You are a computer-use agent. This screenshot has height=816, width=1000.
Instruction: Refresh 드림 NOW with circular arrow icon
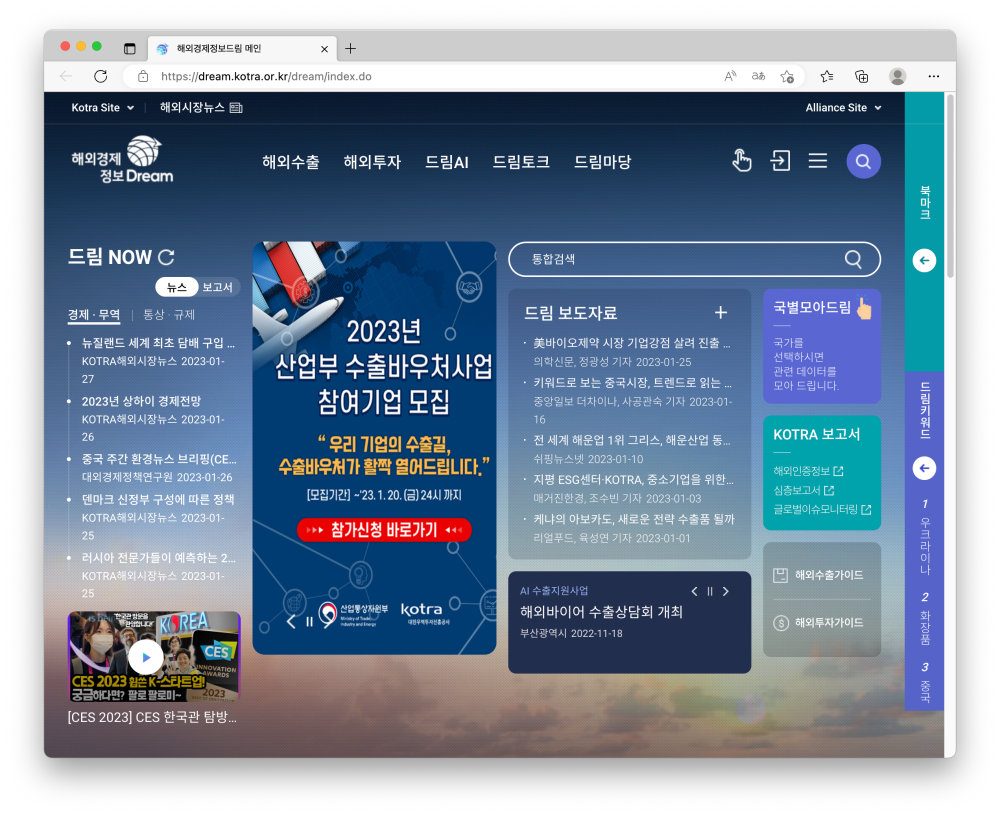(166, 257)
